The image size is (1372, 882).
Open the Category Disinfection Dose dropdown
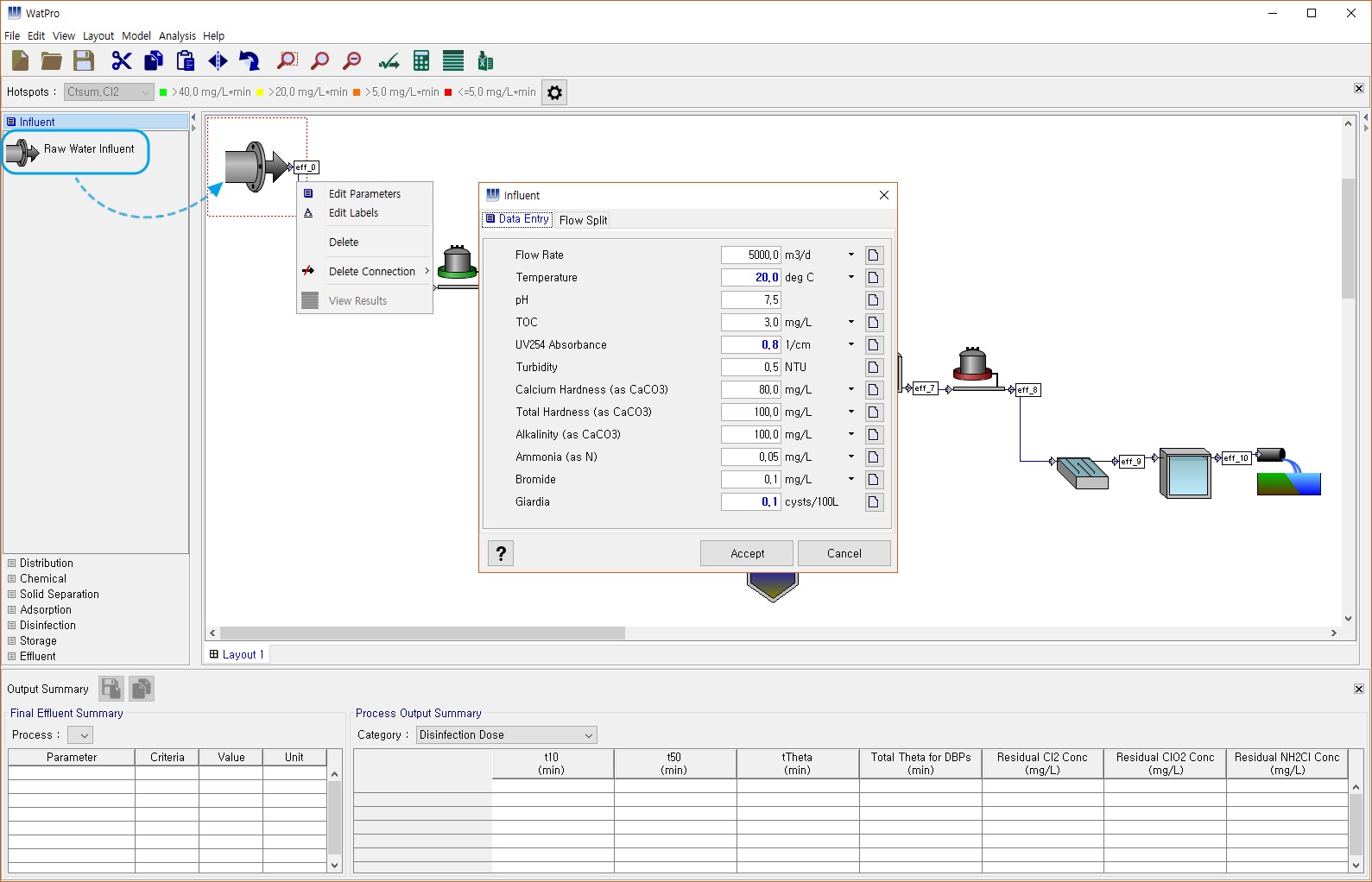[x=506, y=735]
